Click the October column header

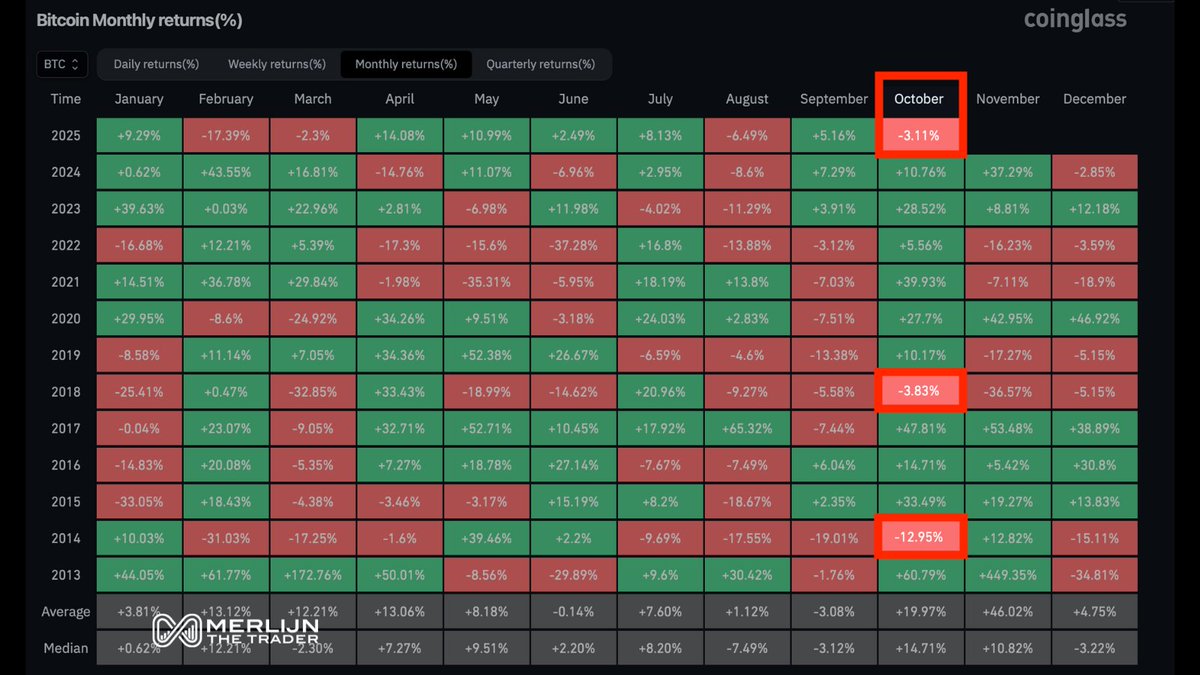918,99
